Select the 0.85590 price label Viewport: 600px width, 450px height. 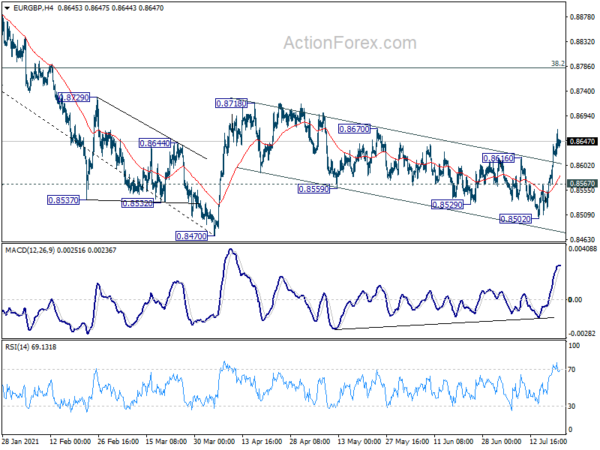tap(313, 188)
